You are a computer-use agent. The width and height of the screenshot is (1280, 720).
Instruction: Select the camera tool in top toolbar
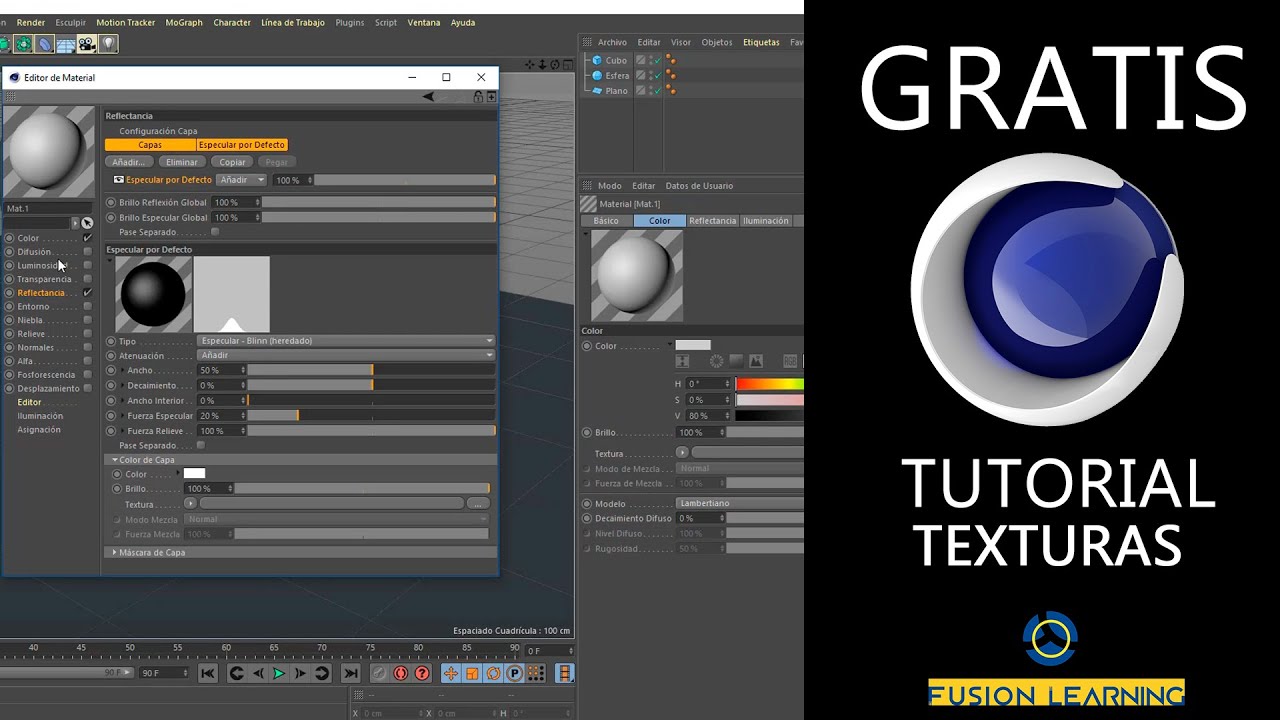click(x=87, y=44)
